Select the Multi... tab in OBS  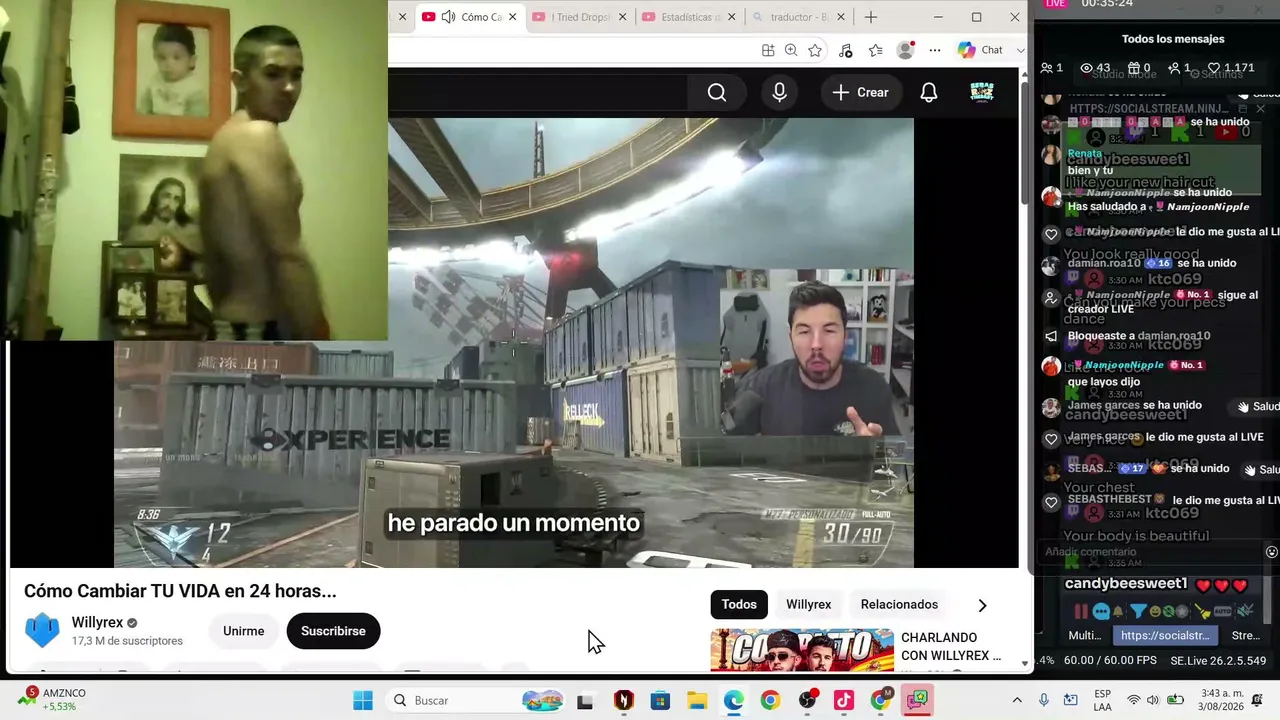(x=1084, y=635)
